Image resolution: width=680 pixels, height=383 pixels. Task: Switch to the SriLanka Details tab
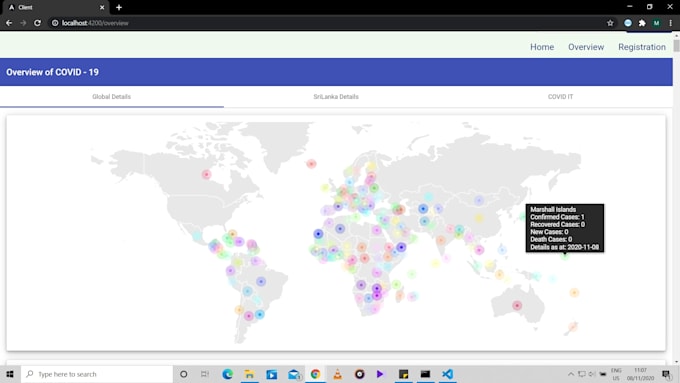tap(336, 97)
